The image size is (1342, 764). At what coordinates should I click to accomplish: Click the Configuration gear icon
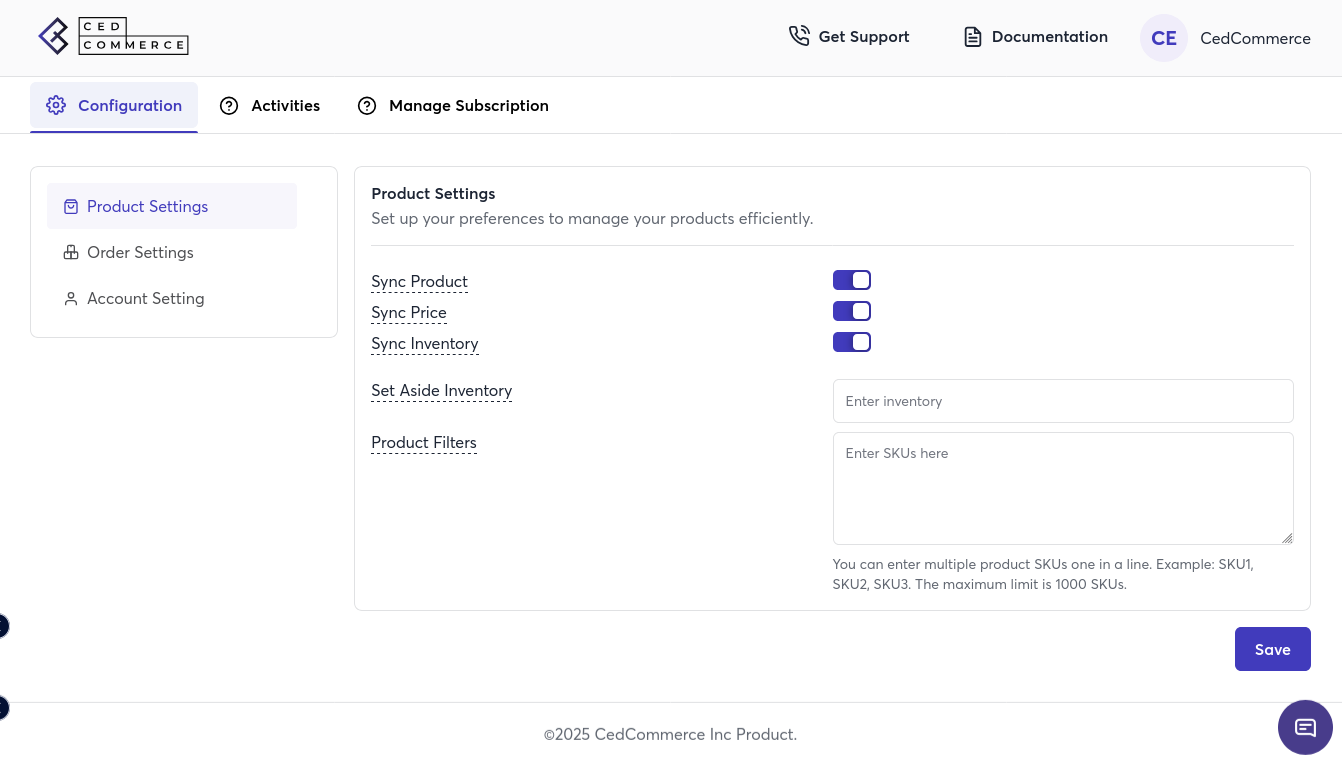coord(56,106)
